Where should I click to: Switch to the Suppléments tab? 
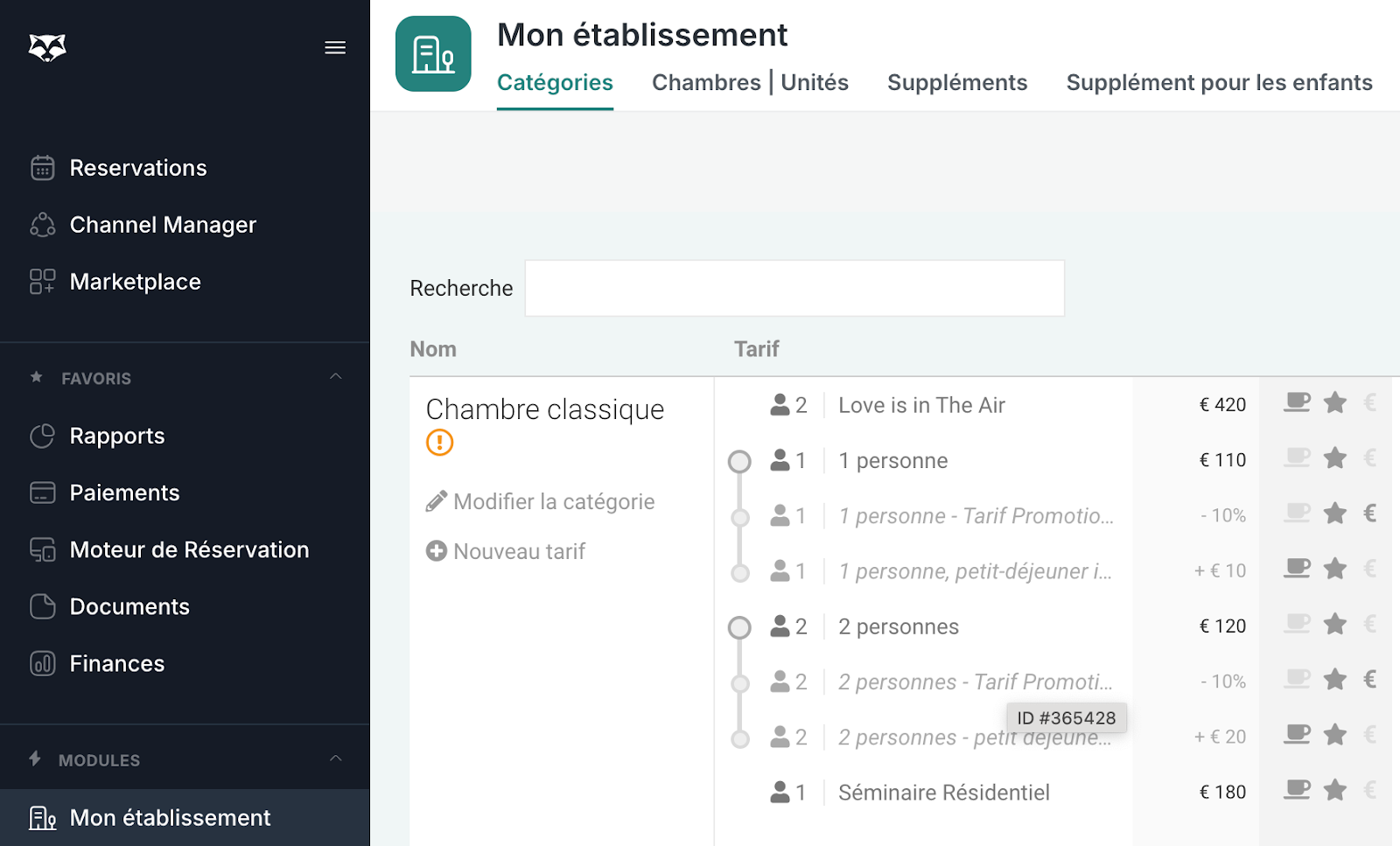[x=957, y=82]
